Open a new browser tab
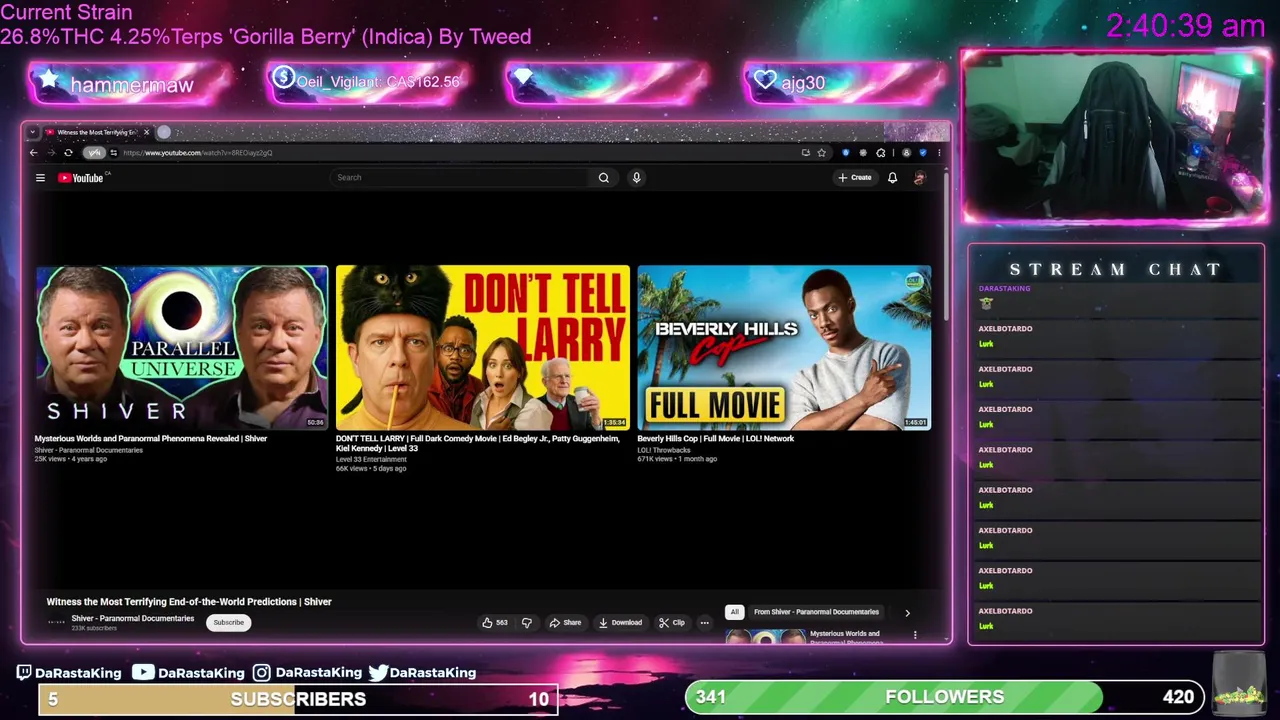1280x720 pixels. [164, 132]
